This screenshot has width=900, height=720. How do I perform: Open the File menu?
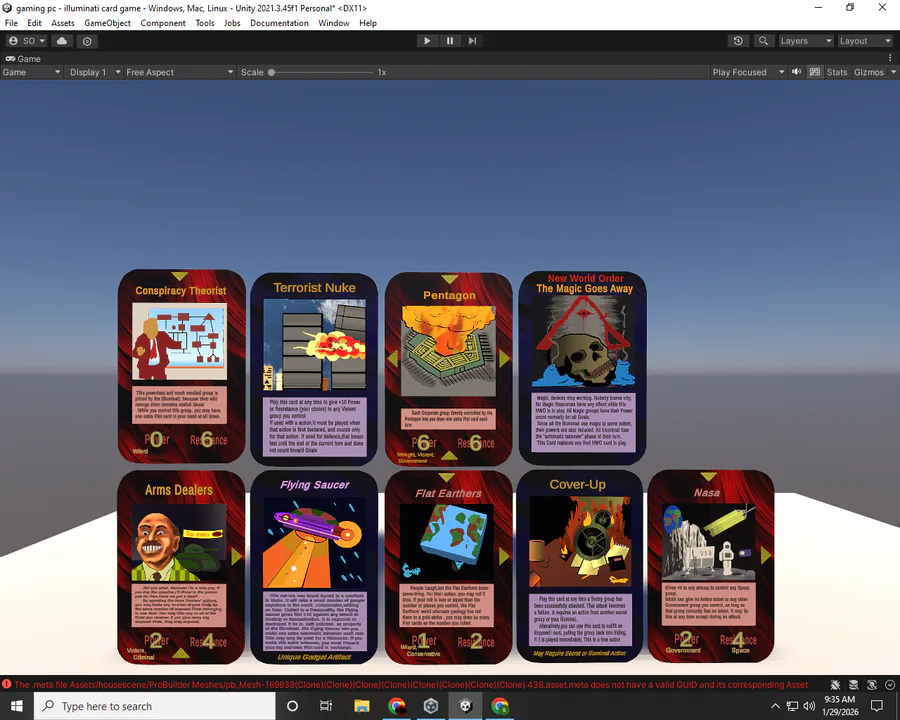coord(11,23)
